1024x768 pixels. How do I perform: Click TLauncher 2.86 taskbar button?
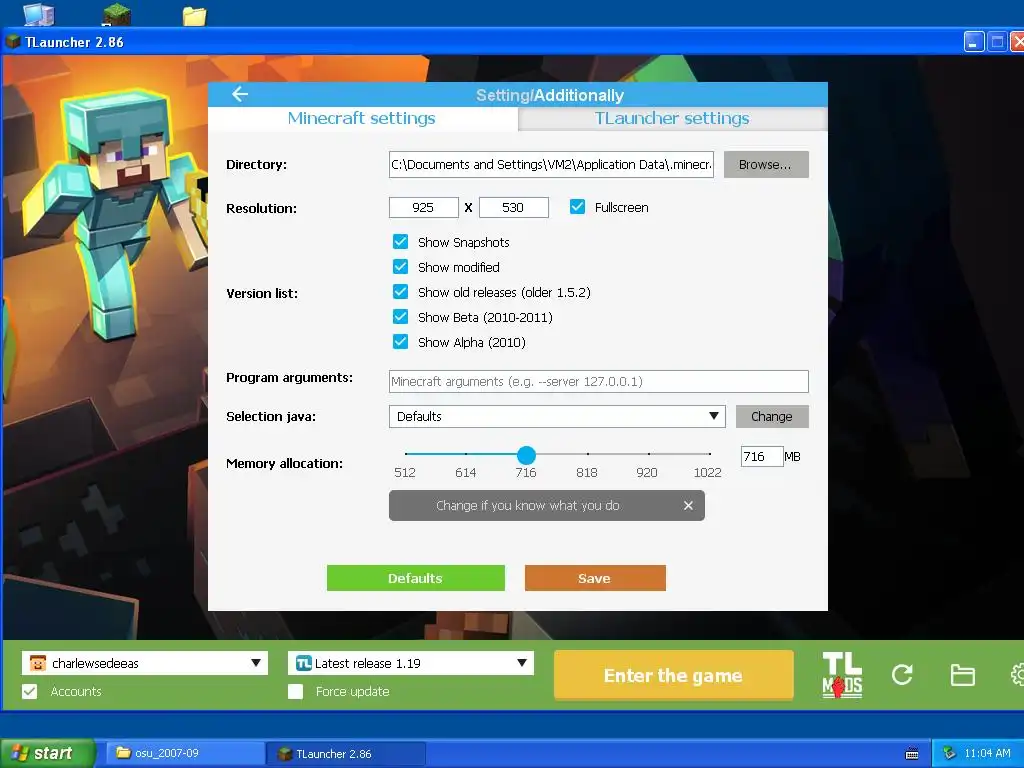(346, 754)
